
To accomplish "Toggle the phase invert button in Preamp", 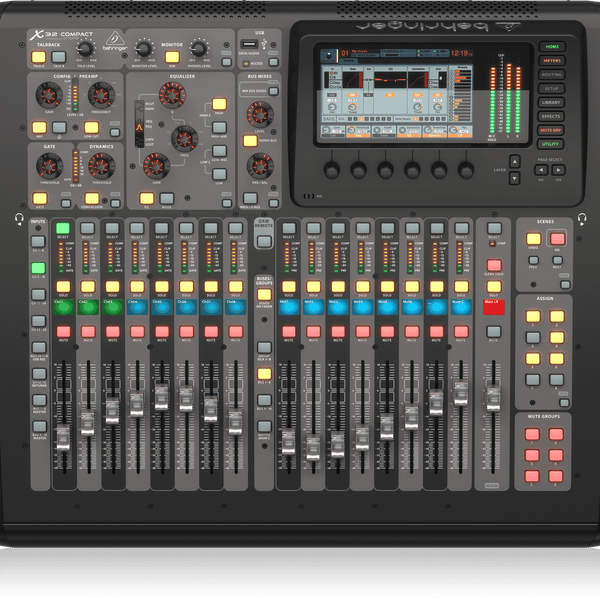I will pyautogui.click(x=59, y=127).
